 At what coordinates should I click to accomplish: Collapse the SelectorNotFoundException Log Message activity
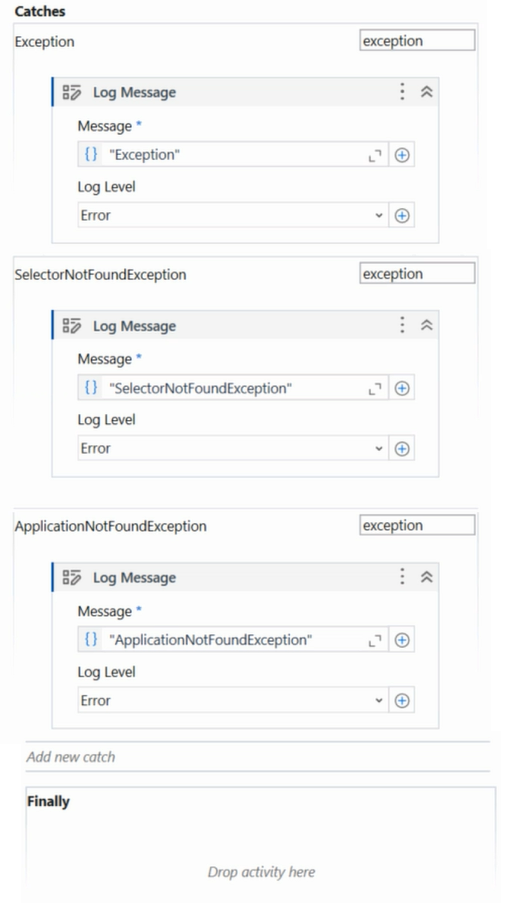point(427,325)
